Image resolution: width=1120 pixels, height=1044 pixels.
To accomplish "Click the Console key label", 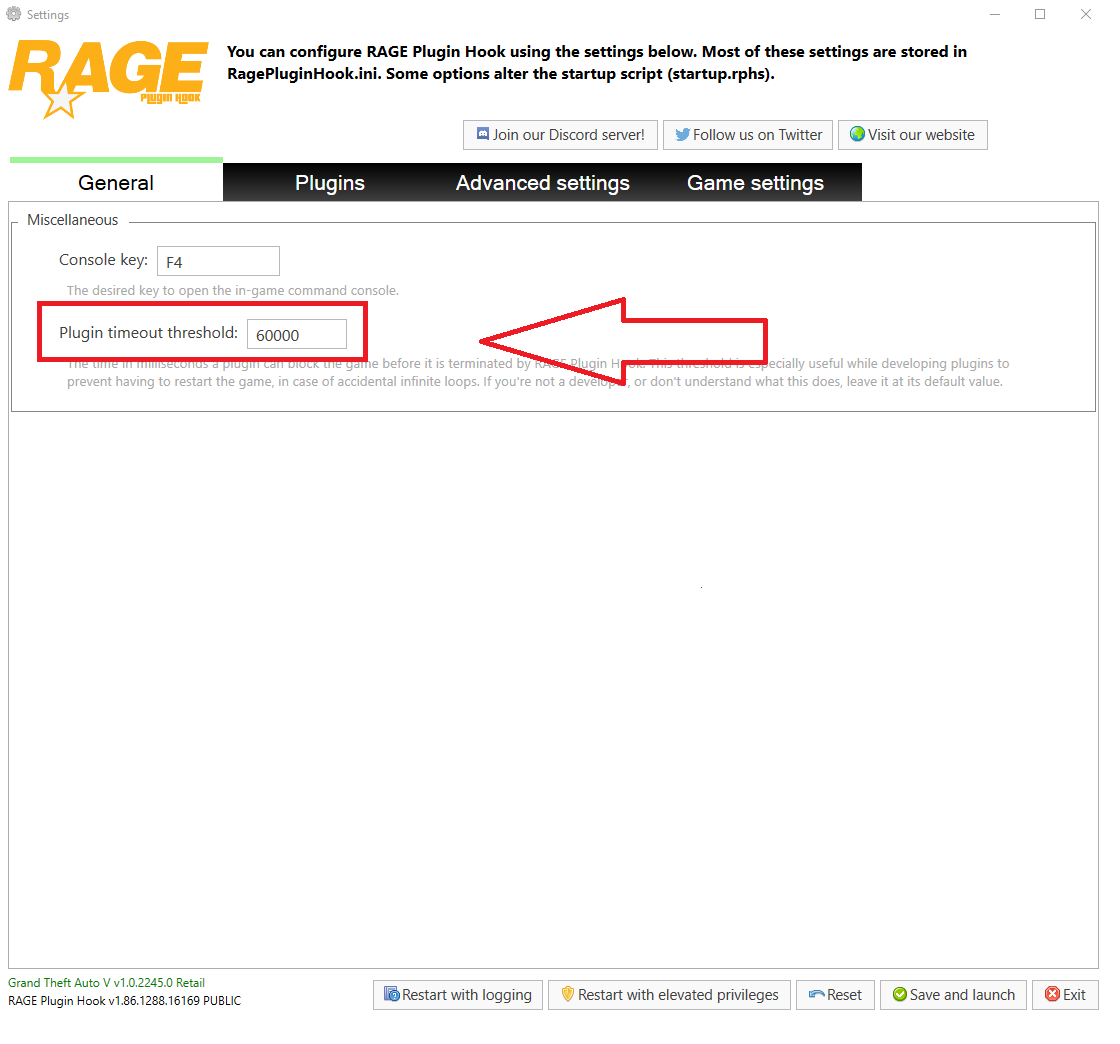I will pyautogui.click(x=104, y=260).
